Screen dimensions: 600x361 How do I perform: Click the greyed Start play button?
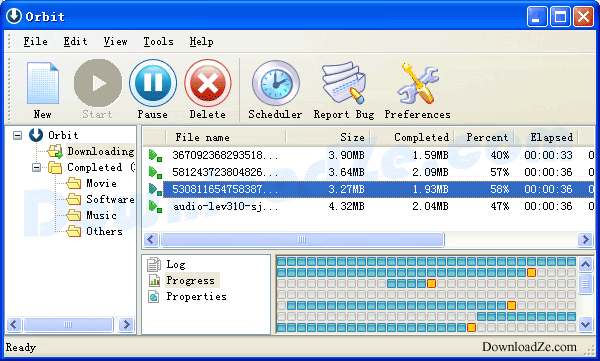pos(98,83)
